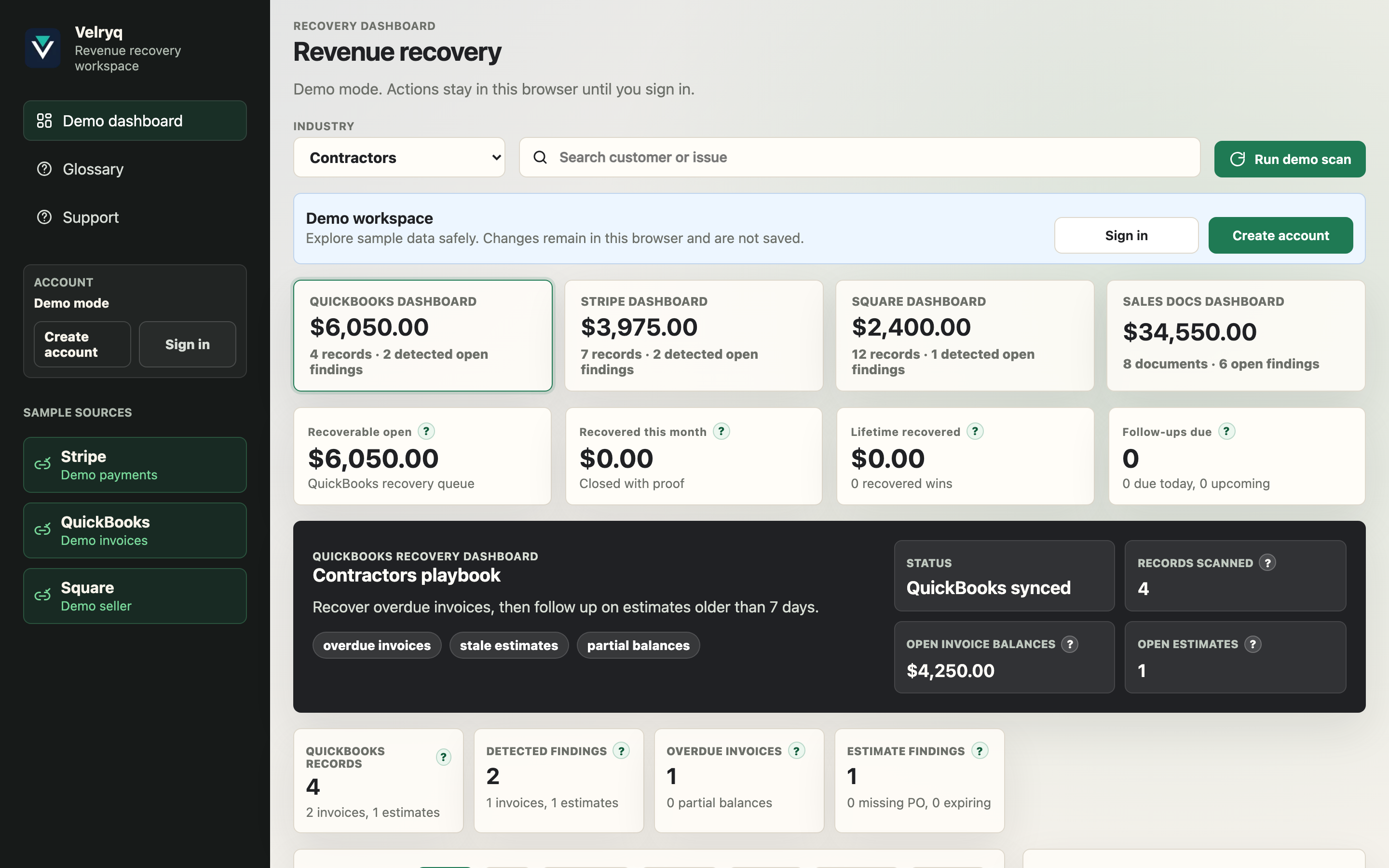The image size is (1389, 868).
Task: Show help tooltip for Recoverable open
Action: click(426, 431)
